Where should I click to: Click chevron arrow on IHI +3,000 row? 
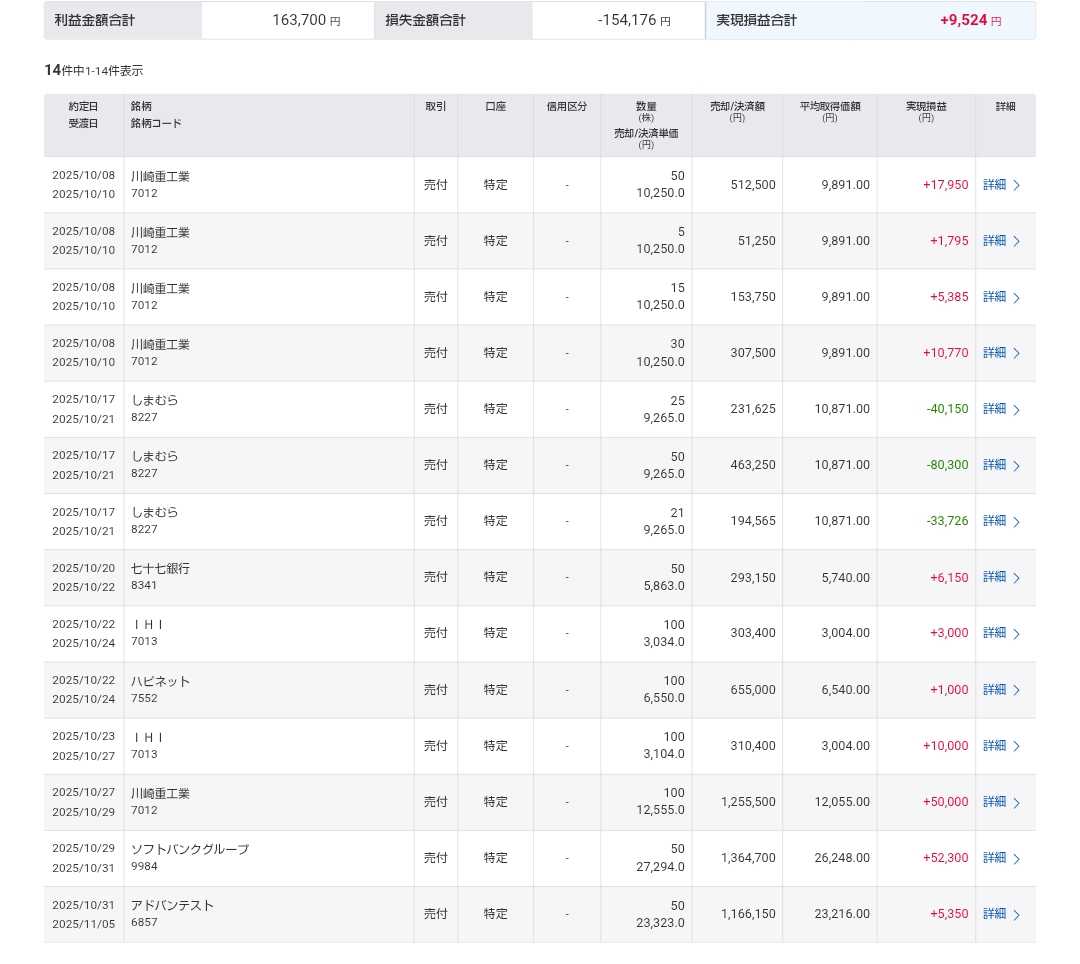[1017, 633]
